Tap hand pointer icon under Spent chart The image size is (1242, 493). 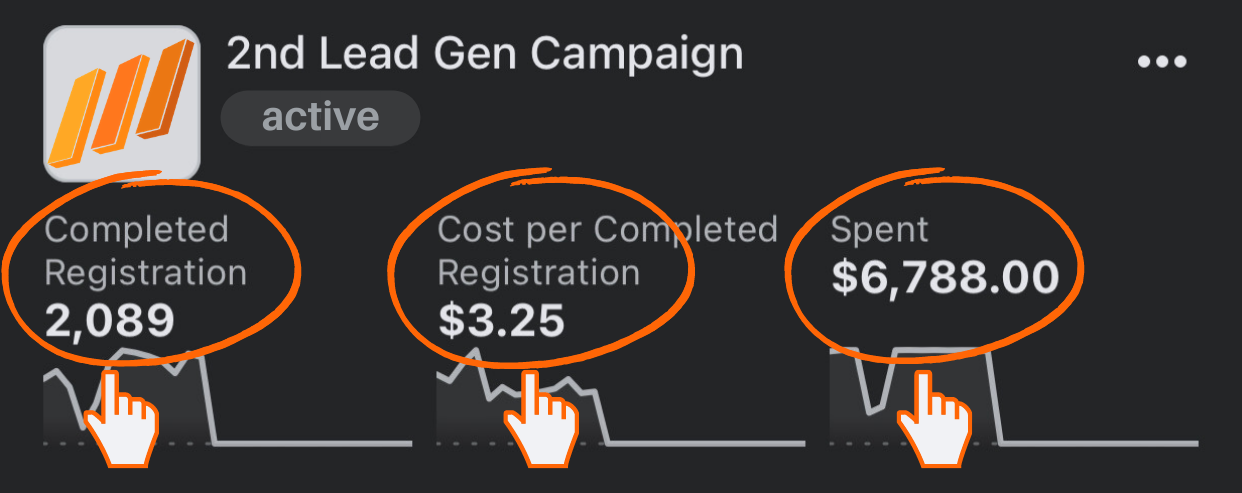(934, 419)
